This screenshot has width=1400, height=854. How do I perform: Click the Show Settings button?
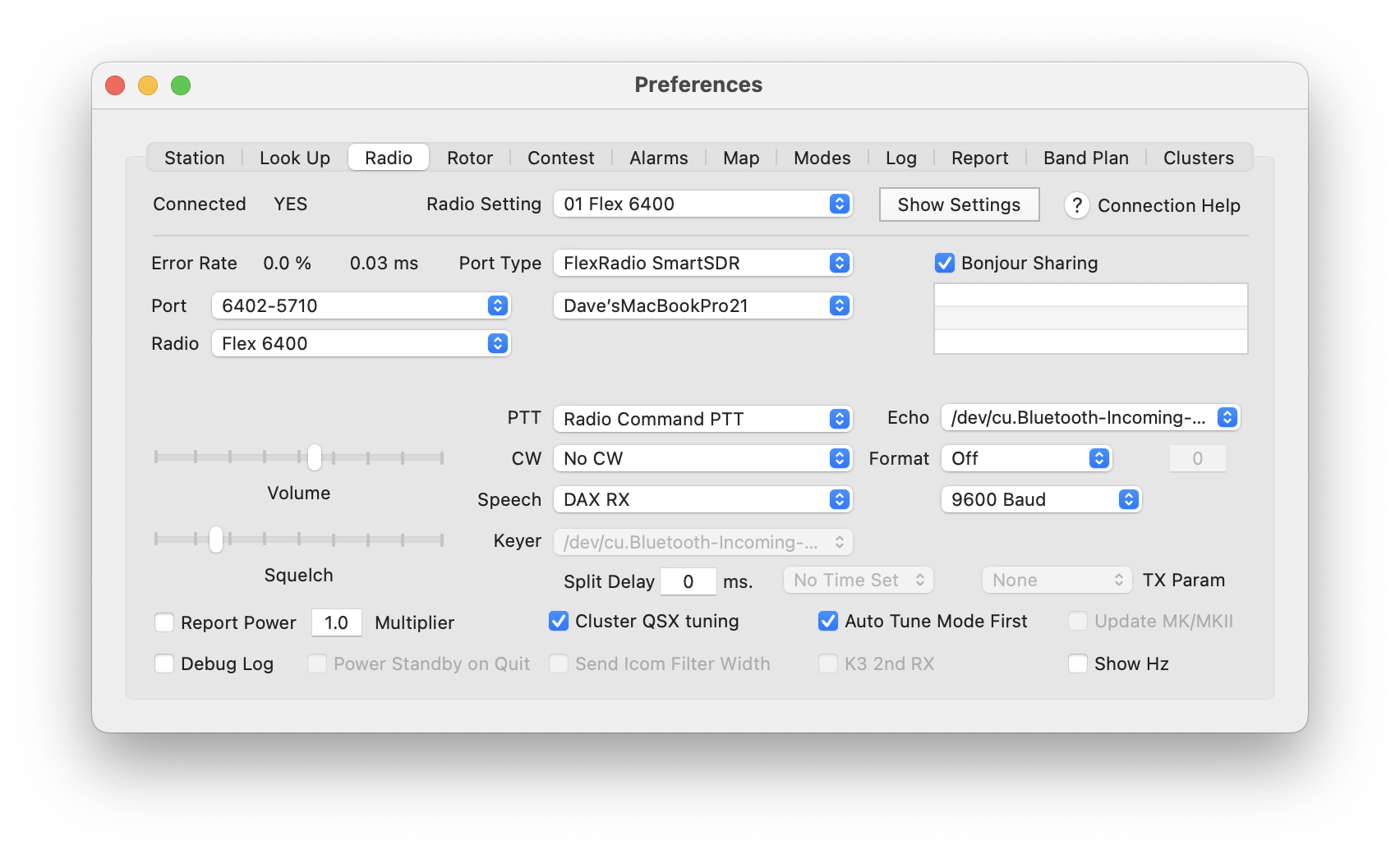(959, 205)
